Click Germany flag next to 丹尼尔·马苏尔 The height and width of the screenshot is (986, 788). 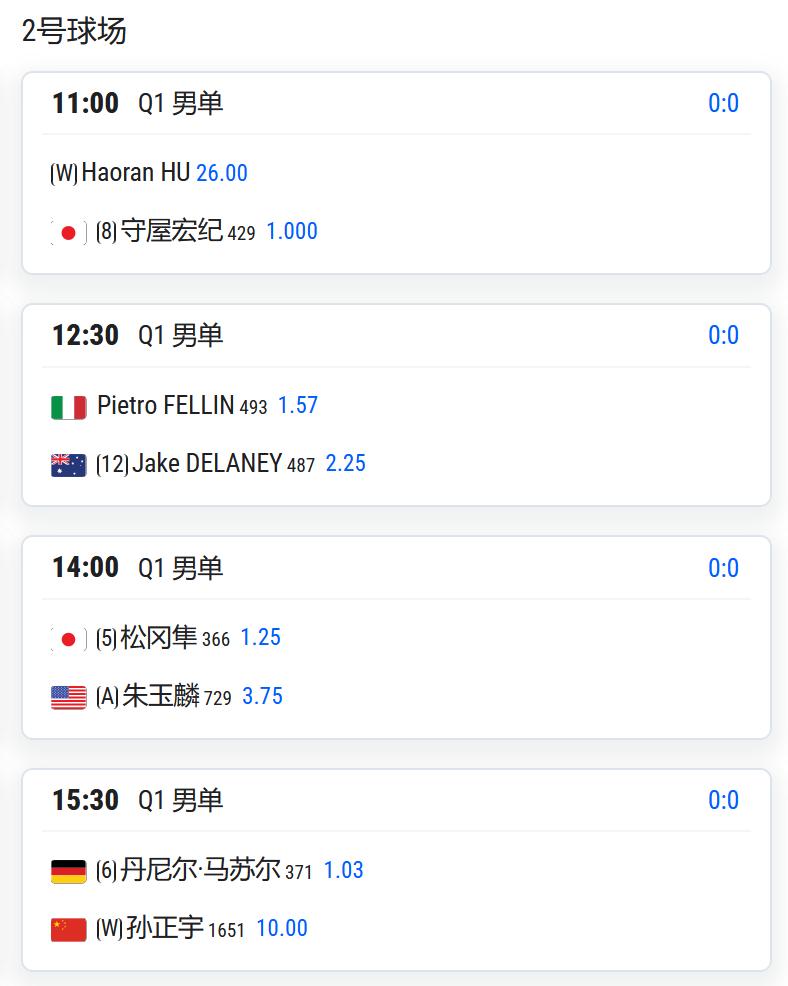68,872
